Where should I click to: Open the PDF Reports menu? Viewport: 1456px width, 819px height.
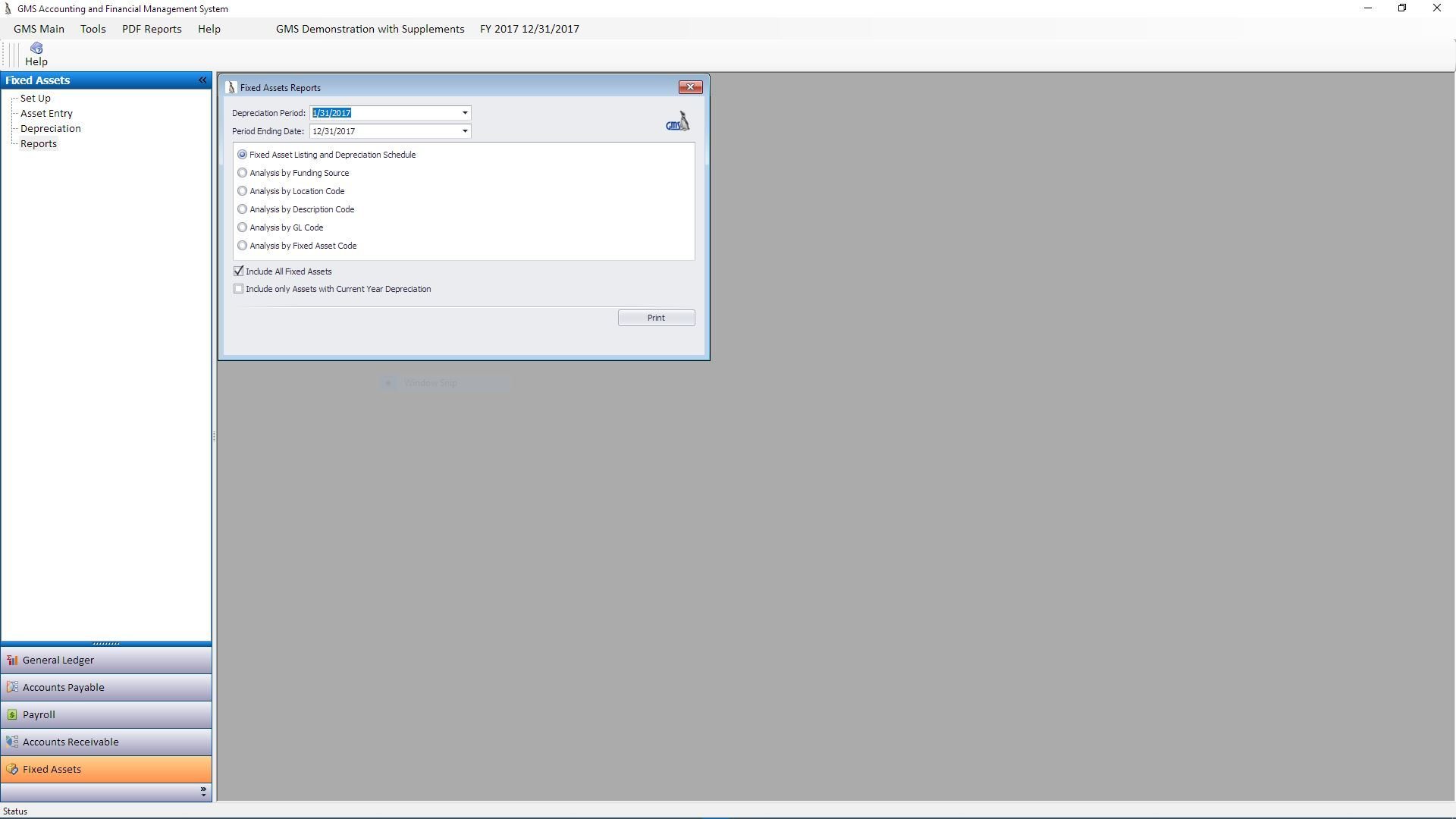(152, 29)
